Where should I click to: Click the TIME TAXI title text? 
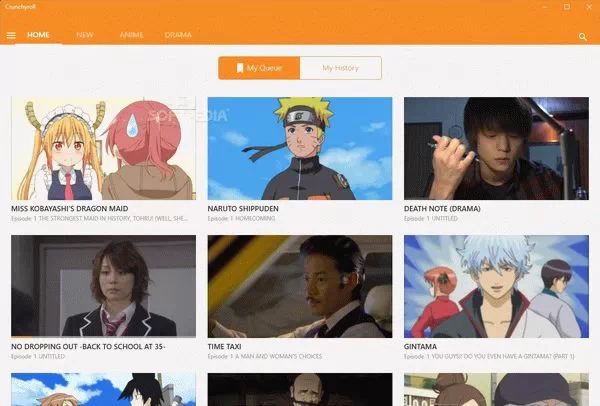click(x=224, y=347)
